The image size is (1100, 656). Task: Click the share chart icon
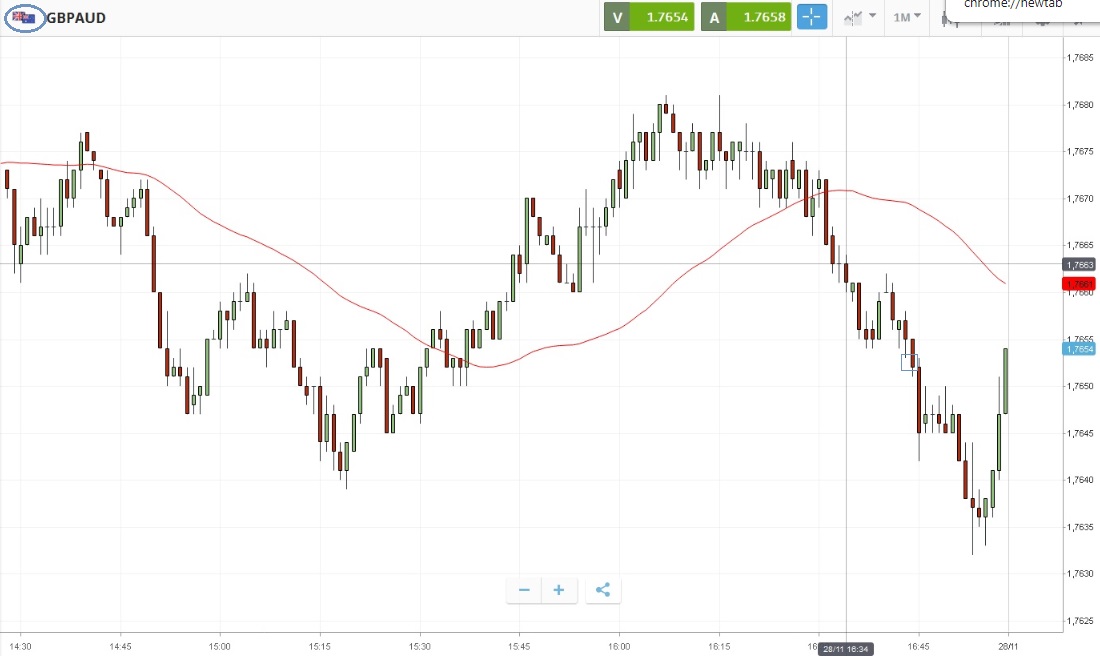point(603,590)
